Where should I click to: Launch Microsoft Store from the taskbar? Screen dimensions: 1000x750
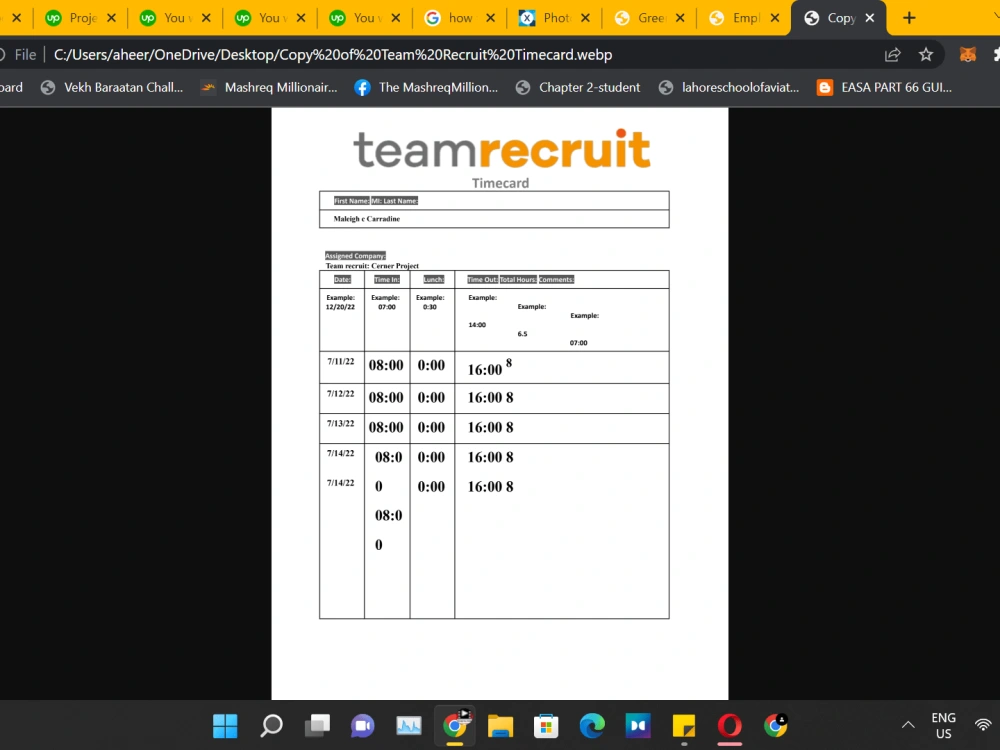pos(545,725)
